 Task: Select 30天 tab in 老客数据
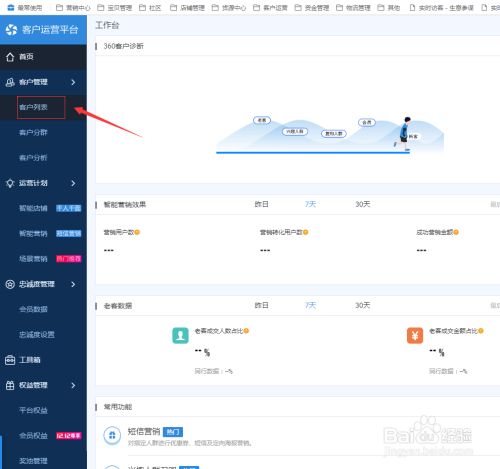point(363,305)
